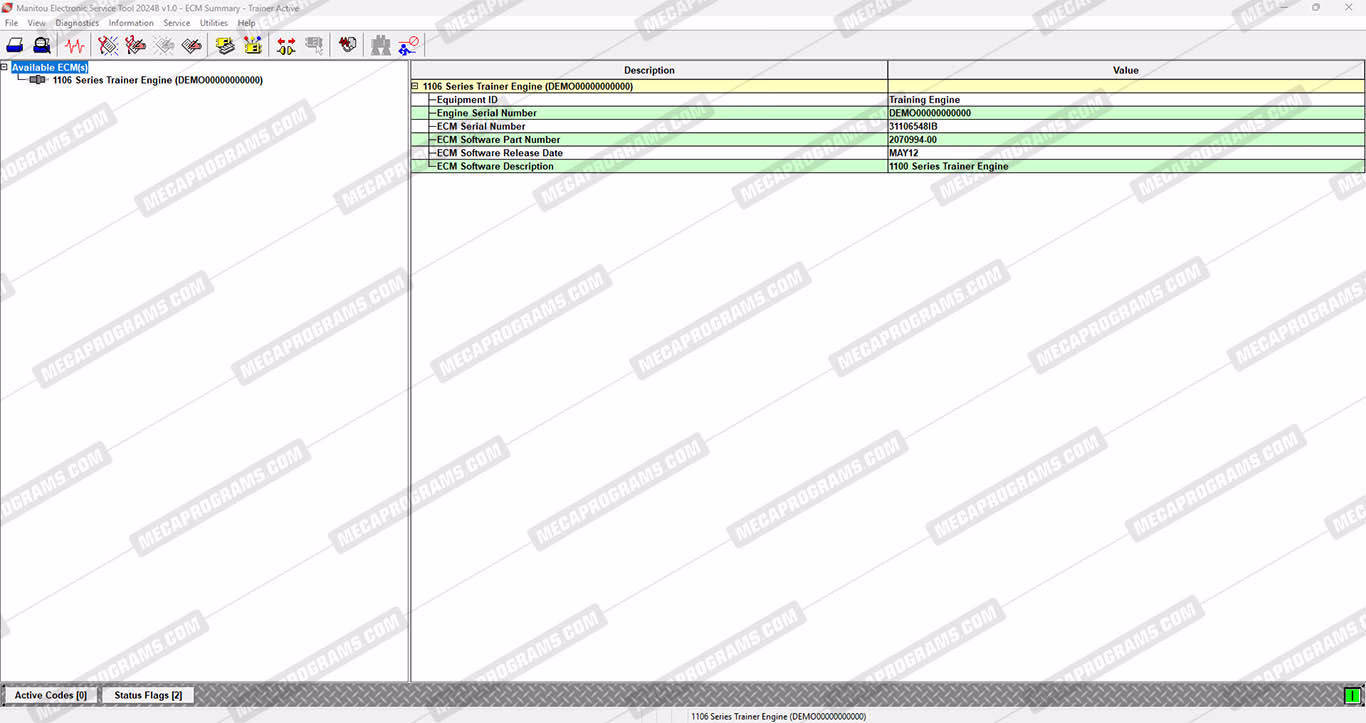
Task: Open the Configuration tool icon
Action: [x=253, y=45]
